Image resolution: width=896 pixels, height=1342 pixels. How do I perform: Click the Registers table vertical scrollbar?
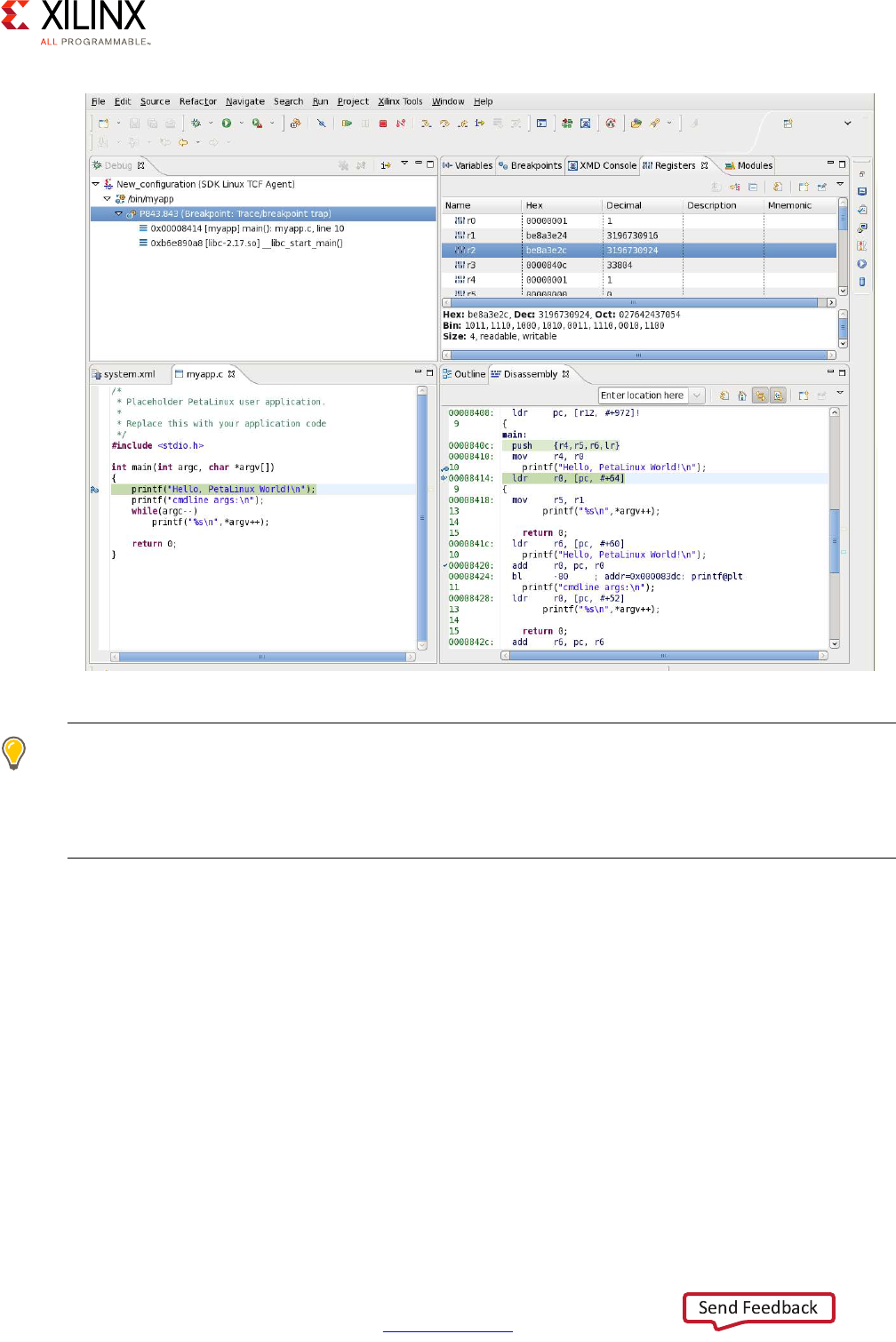(843, 247)
